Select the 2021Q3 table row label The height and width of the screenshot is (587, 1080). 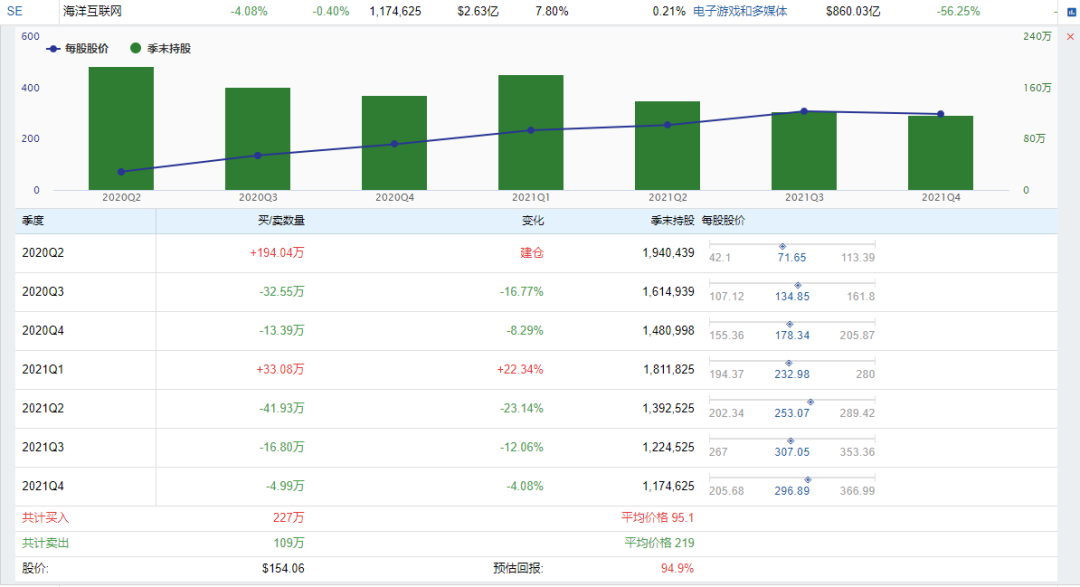coord(43,447)
